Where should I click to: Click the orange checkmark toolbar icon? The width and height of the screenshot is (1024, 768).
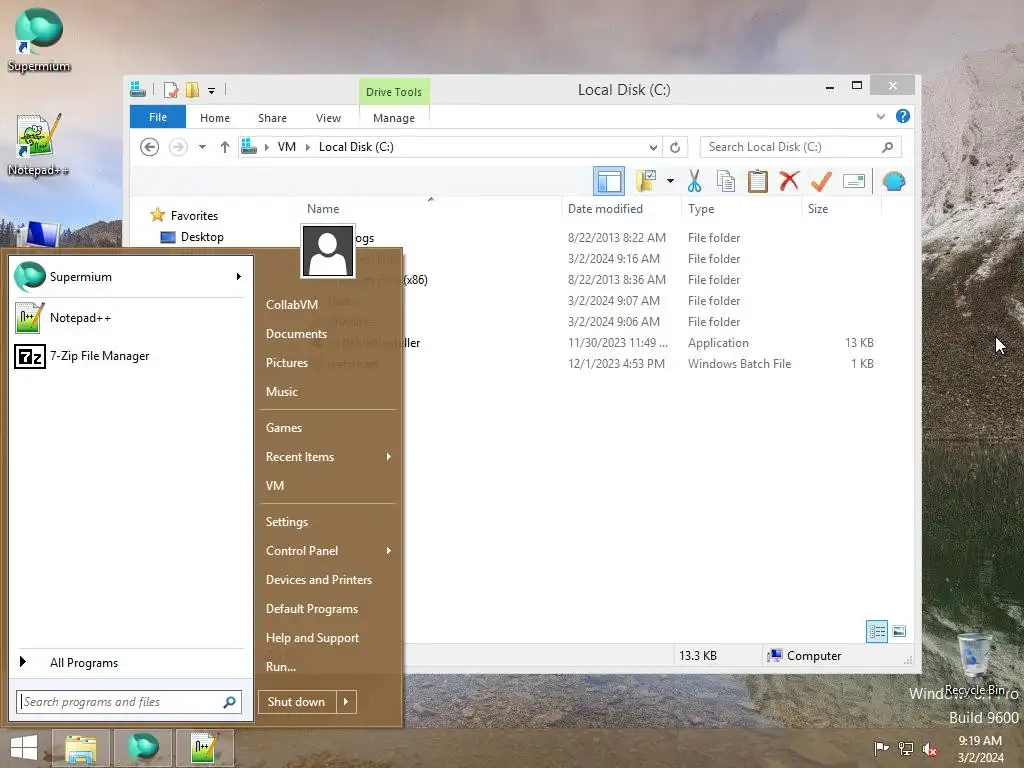[x=821, y=181]
